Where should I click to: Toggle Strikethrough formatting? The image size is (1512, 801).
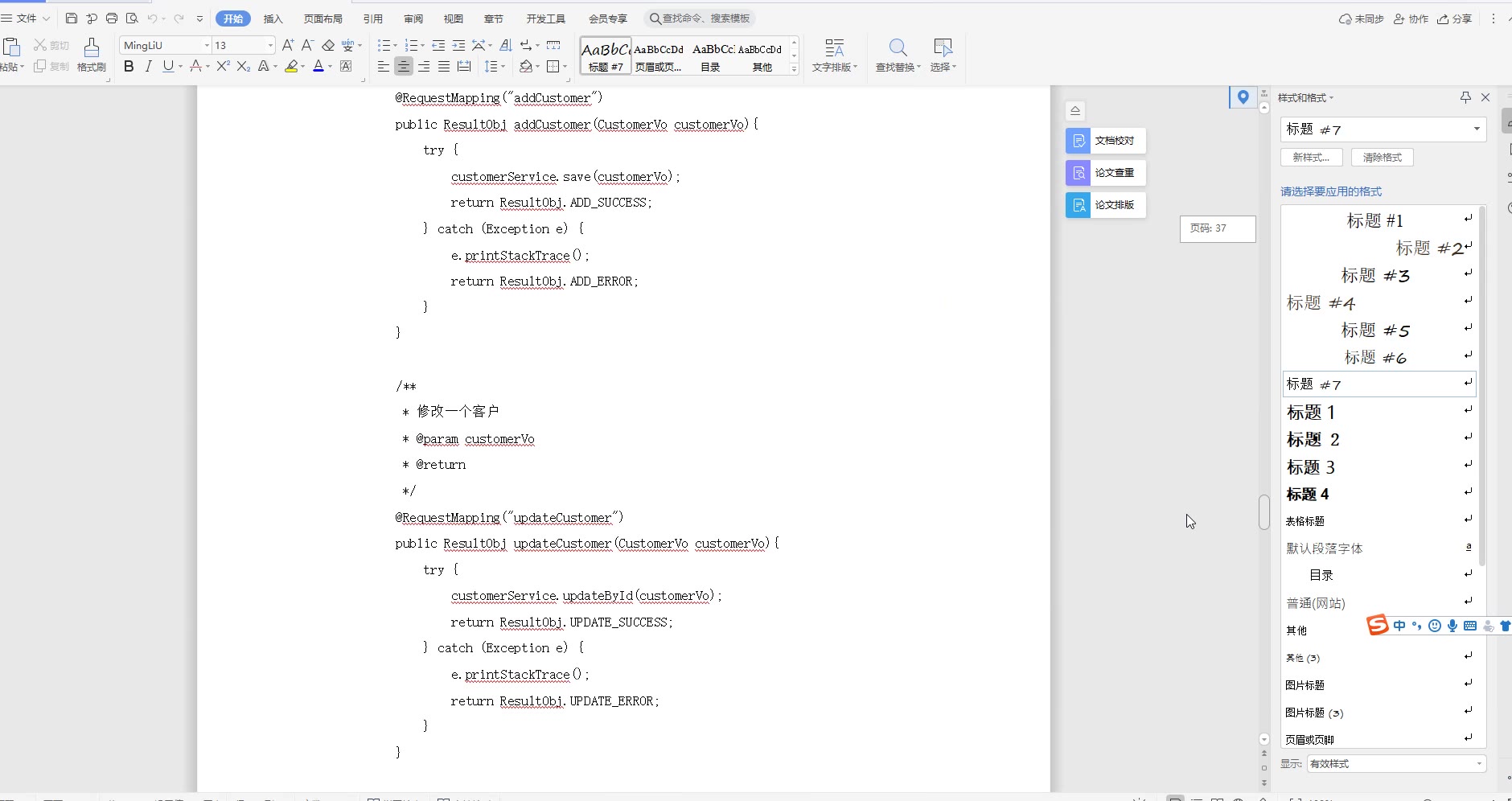(x=195, y=66)
